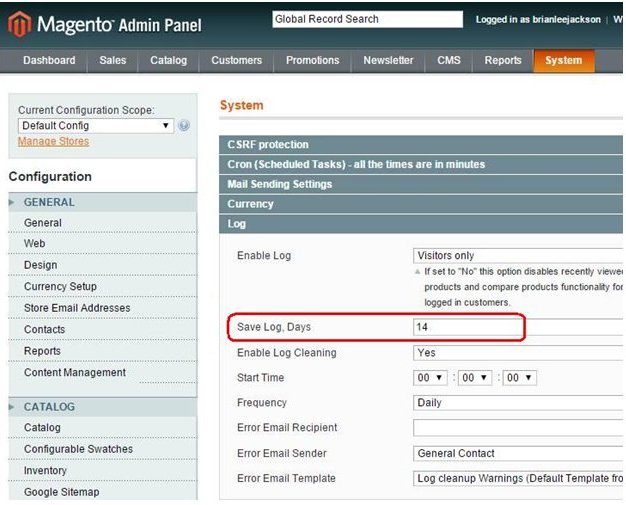The image size is (626, 505).
Task: Collapse the CATALOG configuration section
Action: pyautogui.click(x=103, y=407)
